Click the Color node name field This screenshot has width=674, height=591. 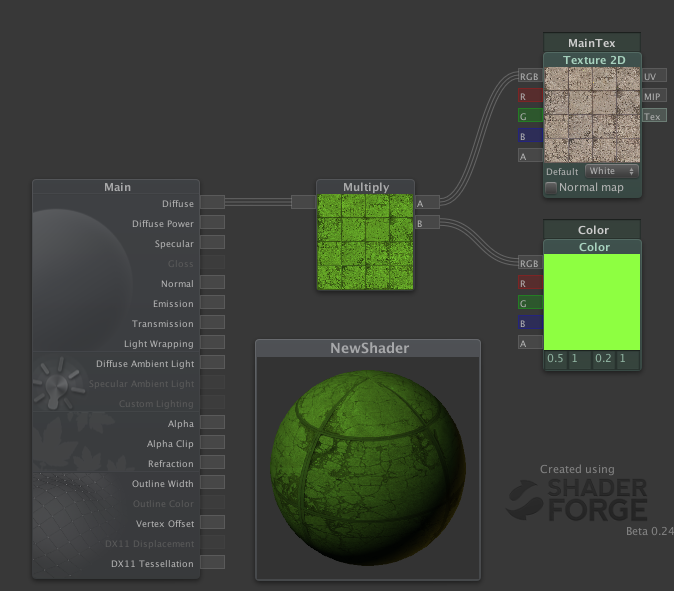(x=592, y=230)
